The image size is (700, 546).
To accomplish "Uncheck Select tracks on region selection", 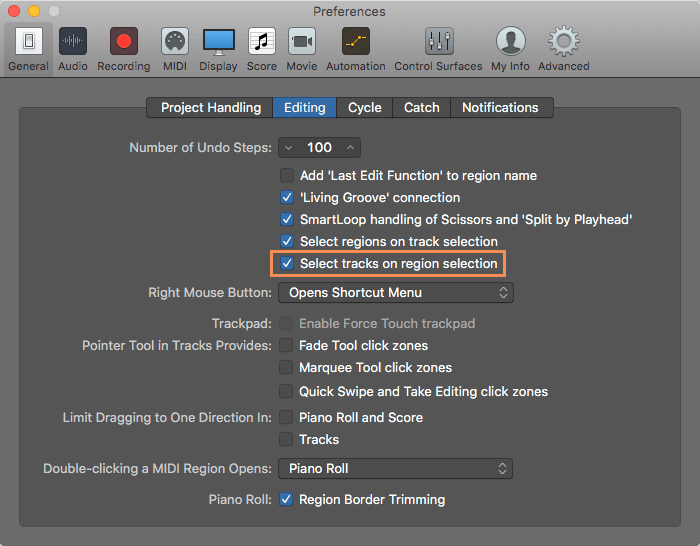I will [287, 263].
